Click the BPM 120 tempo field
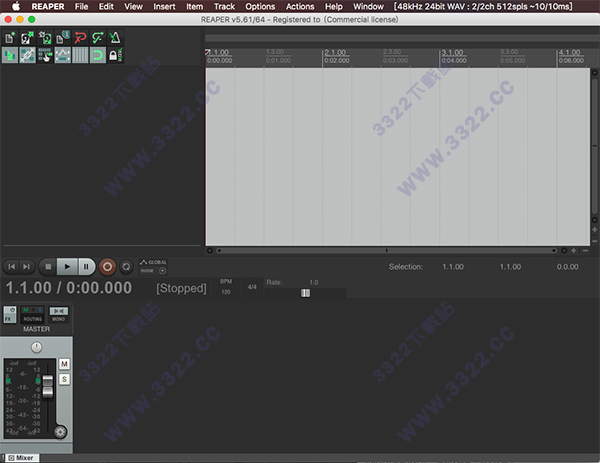The image size is (600, 463). pyautogui.click(x=226, y=287)
